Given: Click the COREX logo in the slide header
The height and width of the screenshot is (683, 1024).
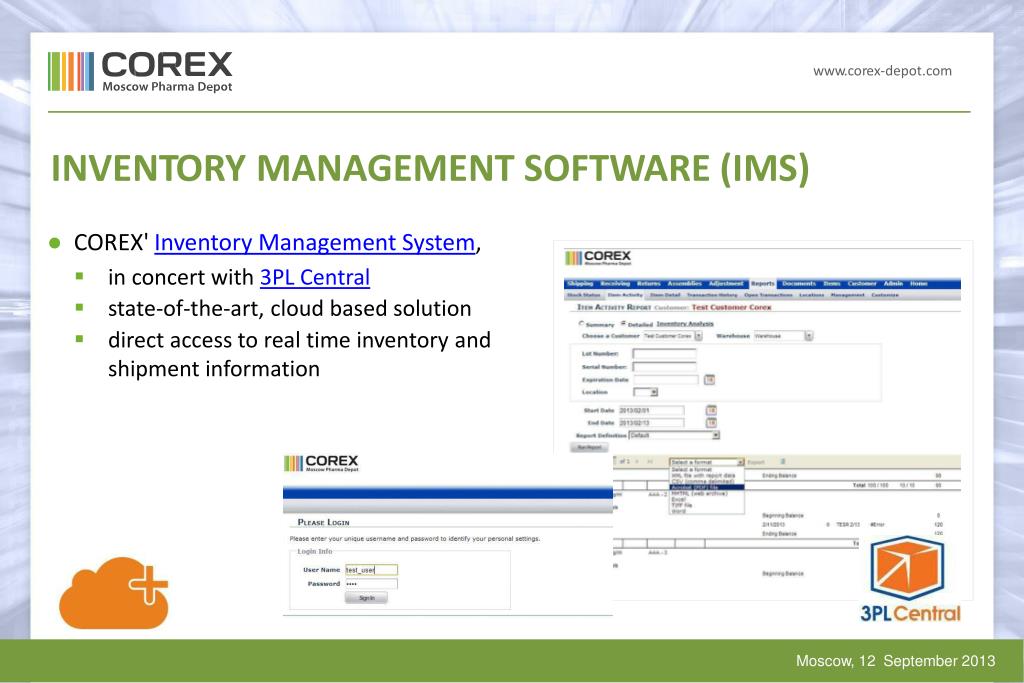Looking at the screenshot, I should (140, 71).
